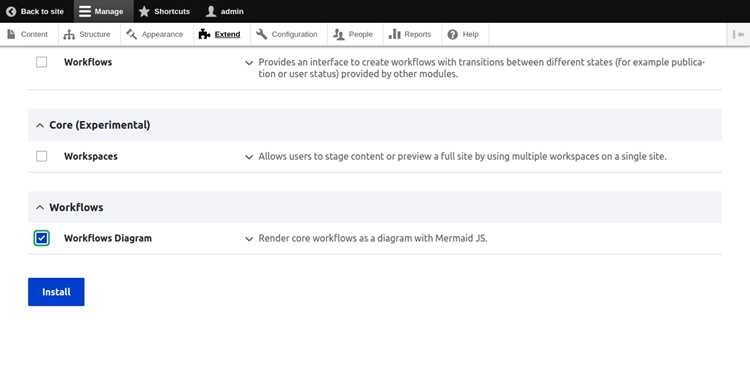This screenshot has height=372, width=750.
Task: Click the Back to site arrow icon
Action: [x=11, y=11]
